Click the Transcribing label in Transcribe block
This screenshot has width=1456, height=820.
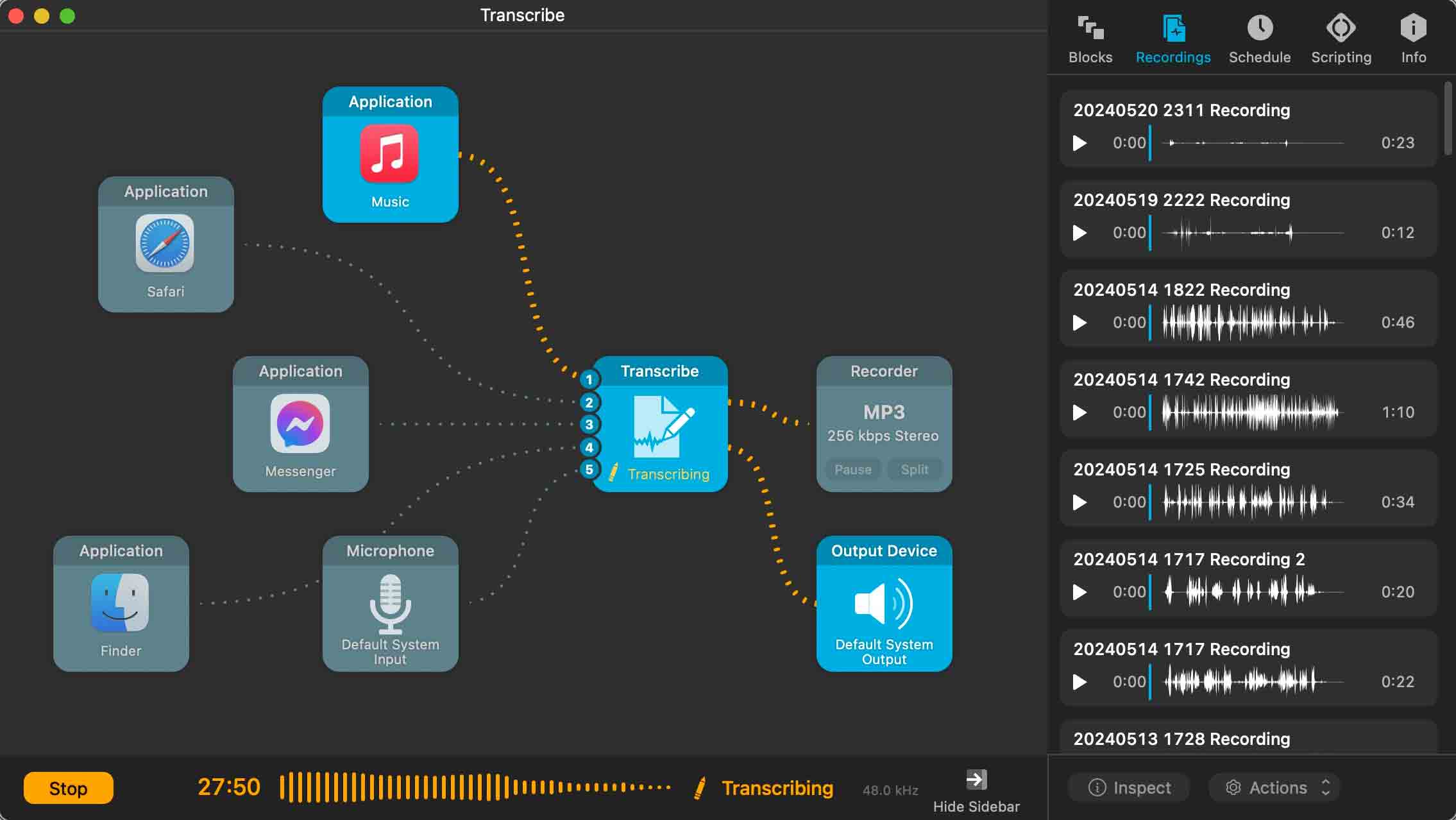point(668,474)
